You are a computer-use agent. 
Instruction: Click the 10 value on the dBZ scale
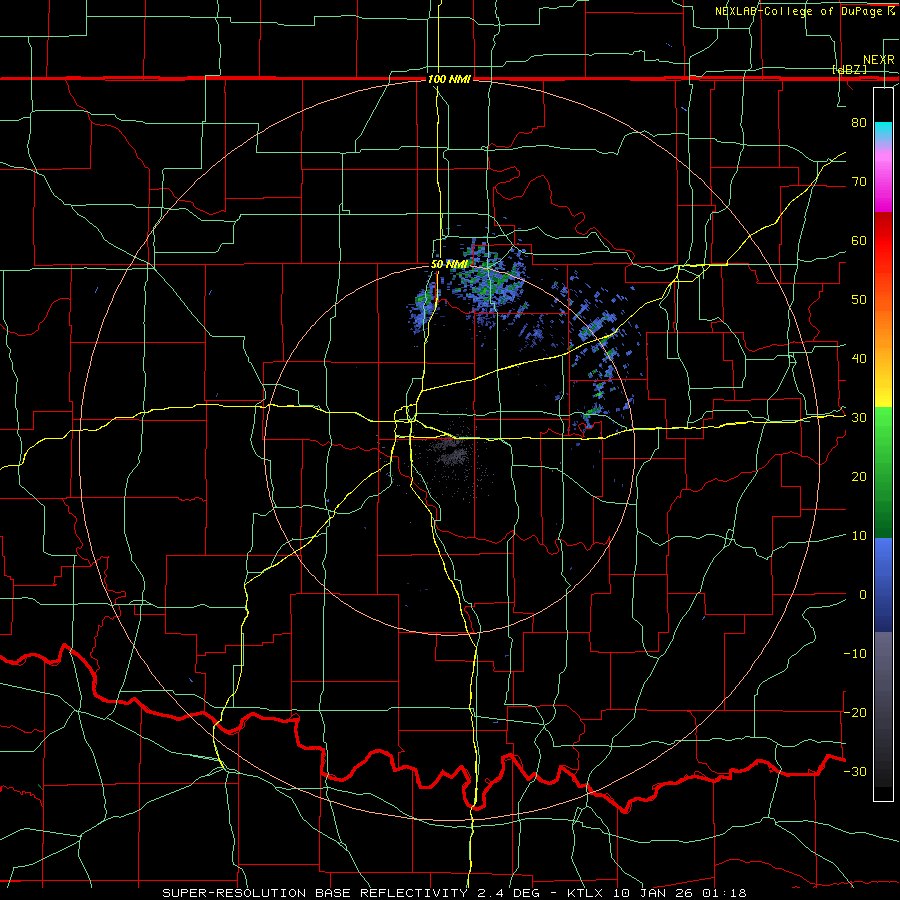pyautogui.click(x=859, y=536)
